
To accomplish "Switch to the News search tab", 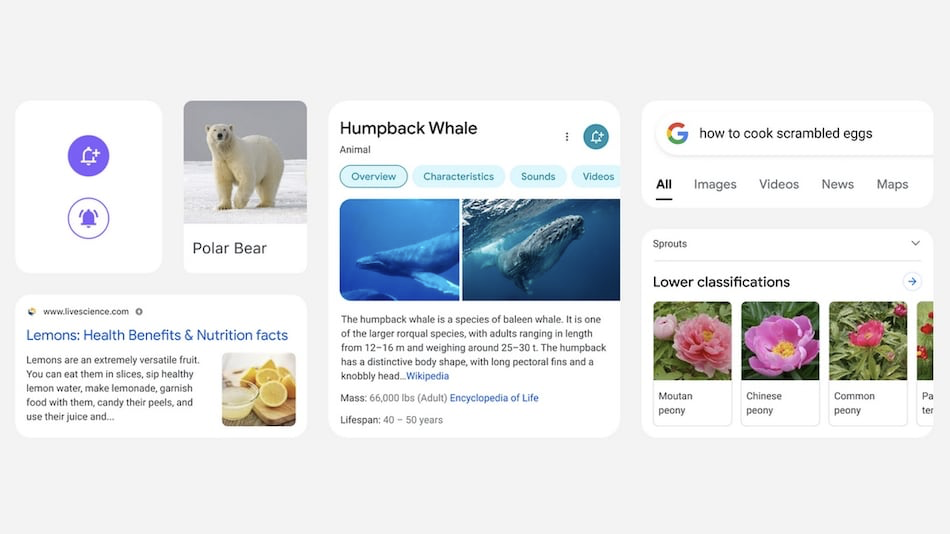I will [837, 184].
